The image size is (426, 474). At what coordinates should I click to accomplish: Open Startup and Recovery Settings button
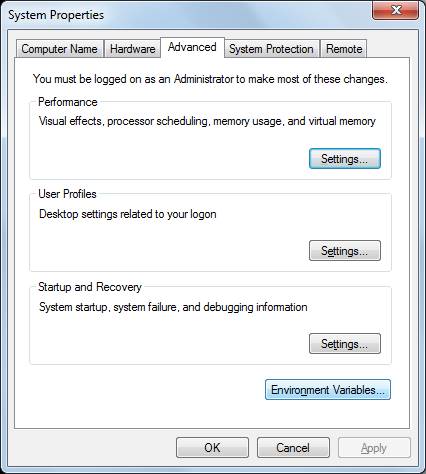345,344
